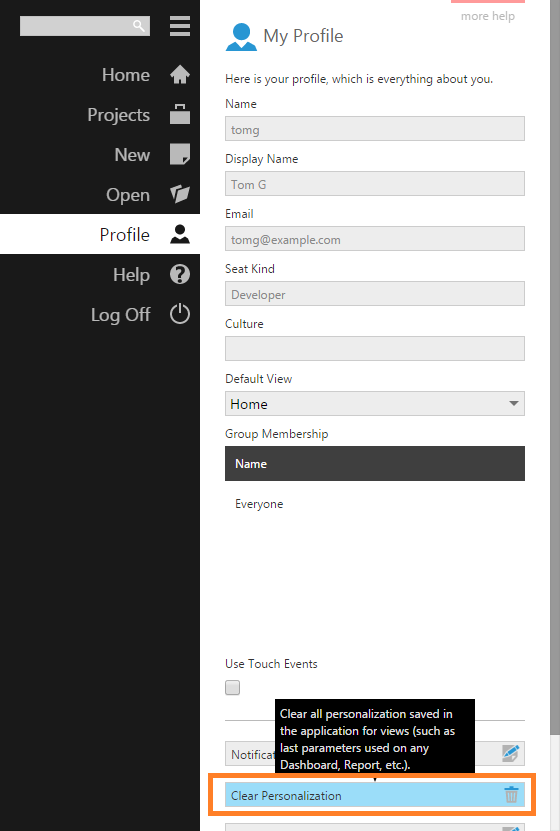
Task: Click the Clear Personalization trash icon
Action: click(x=511, y=794)
